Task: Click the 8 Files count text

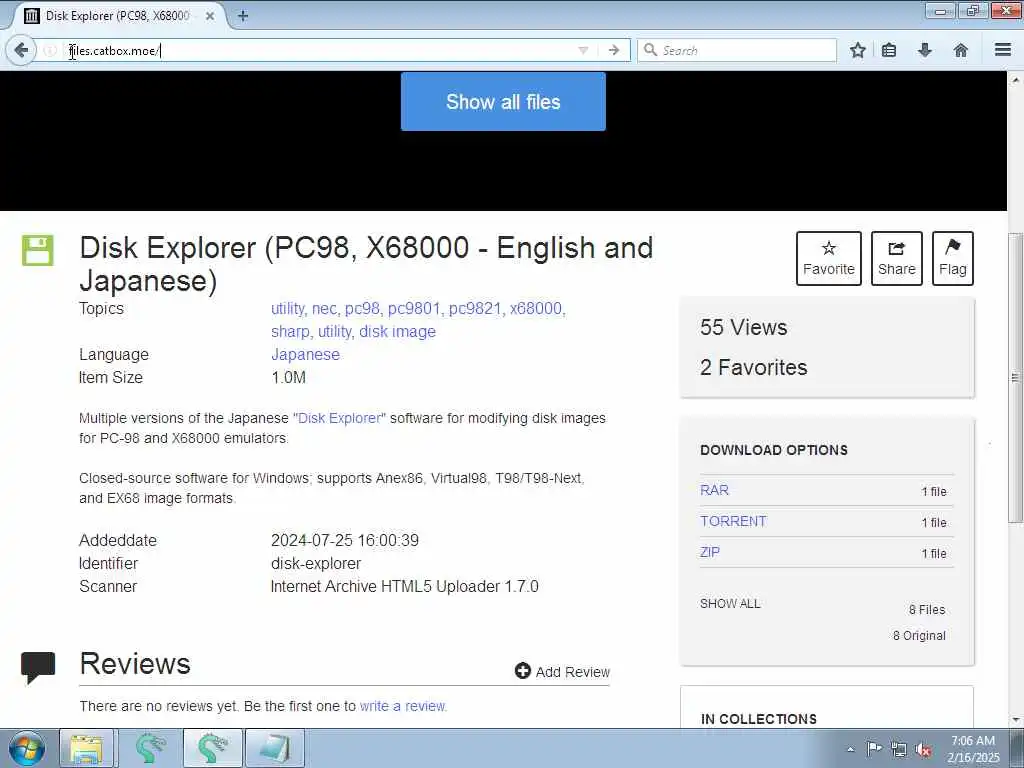Action: [927, 609]
